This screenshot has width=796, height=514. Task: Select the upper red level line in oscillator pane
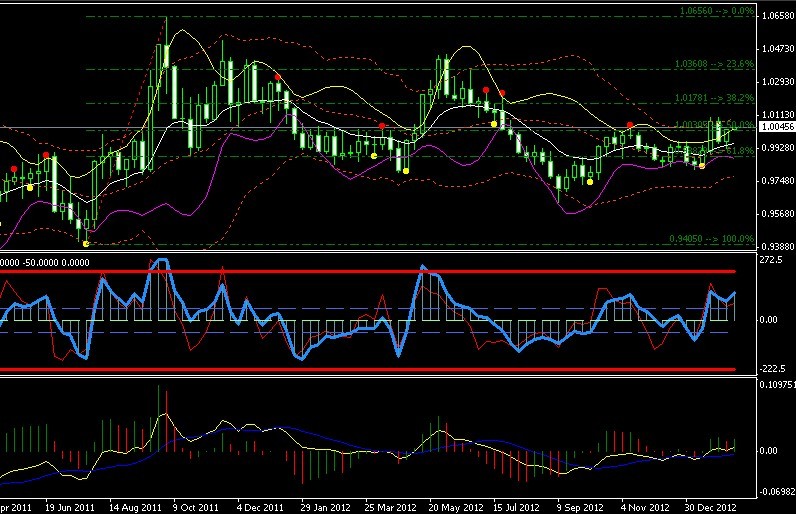click(368, 271)
